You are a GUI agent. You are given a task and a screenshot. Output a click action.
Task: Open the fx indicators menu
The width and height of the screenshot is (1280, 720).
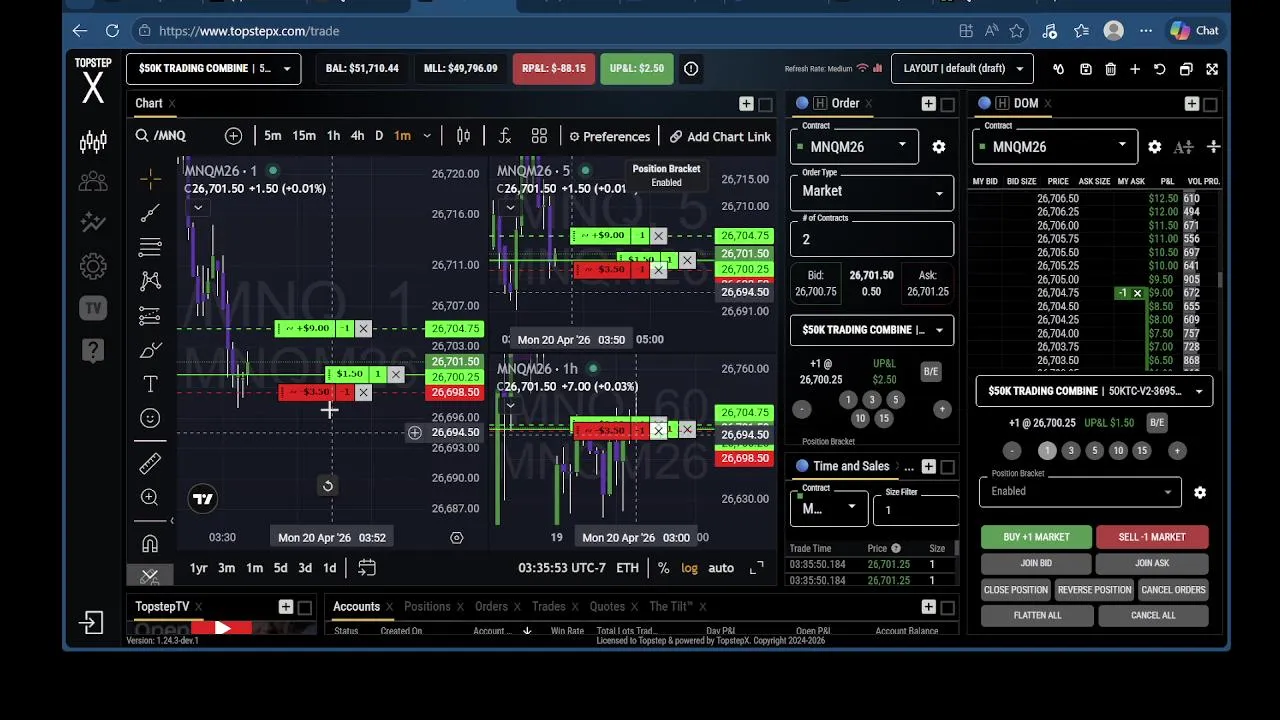coord(505,136)
